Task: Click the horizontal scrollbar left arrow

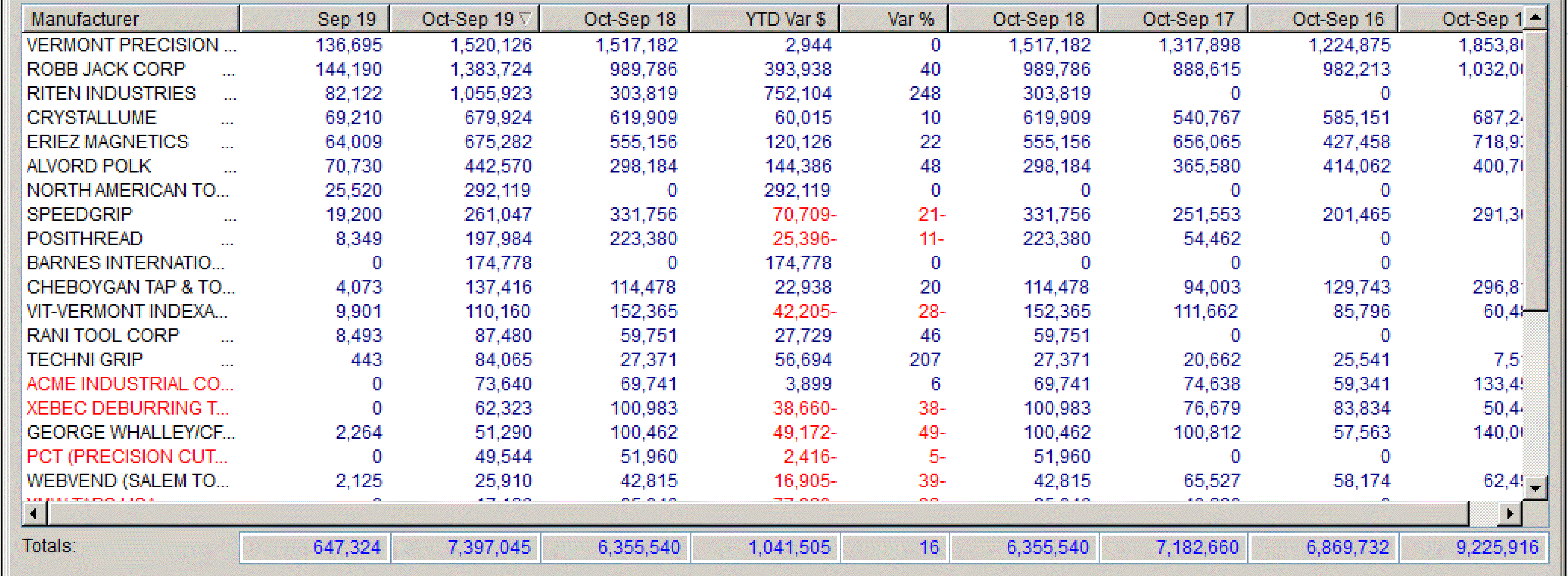Action: pos(35,514)
